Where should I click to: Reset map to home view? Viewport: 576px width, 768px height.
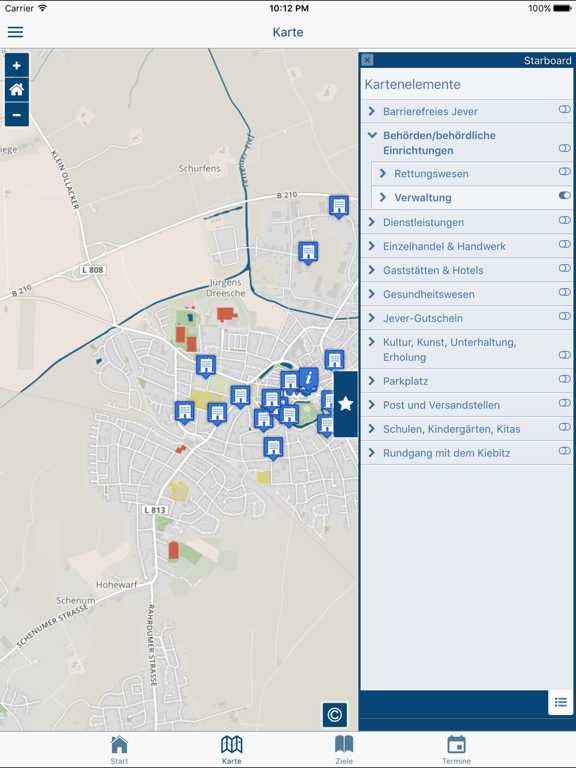tap(17, 90)
